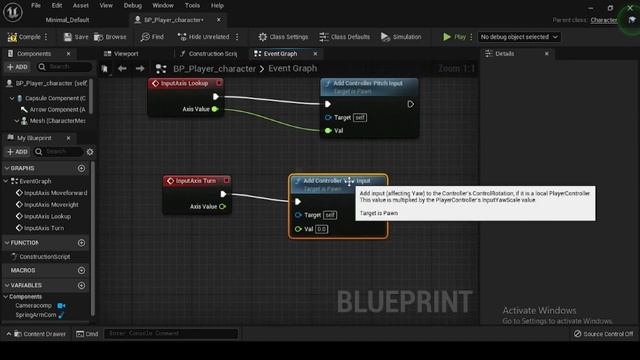Image resolution: width=640 pixels, height=360 pixels.
Task: Select InputAxis Moveright event
Action: 47,205
